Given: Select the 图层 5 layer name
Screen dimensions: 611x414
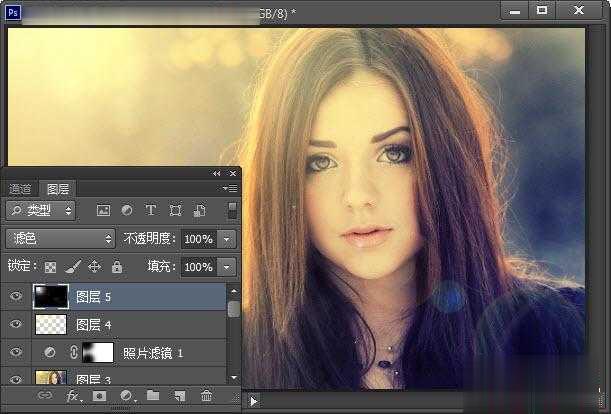Looking at the screenshot, I should (x=93, y=297).
